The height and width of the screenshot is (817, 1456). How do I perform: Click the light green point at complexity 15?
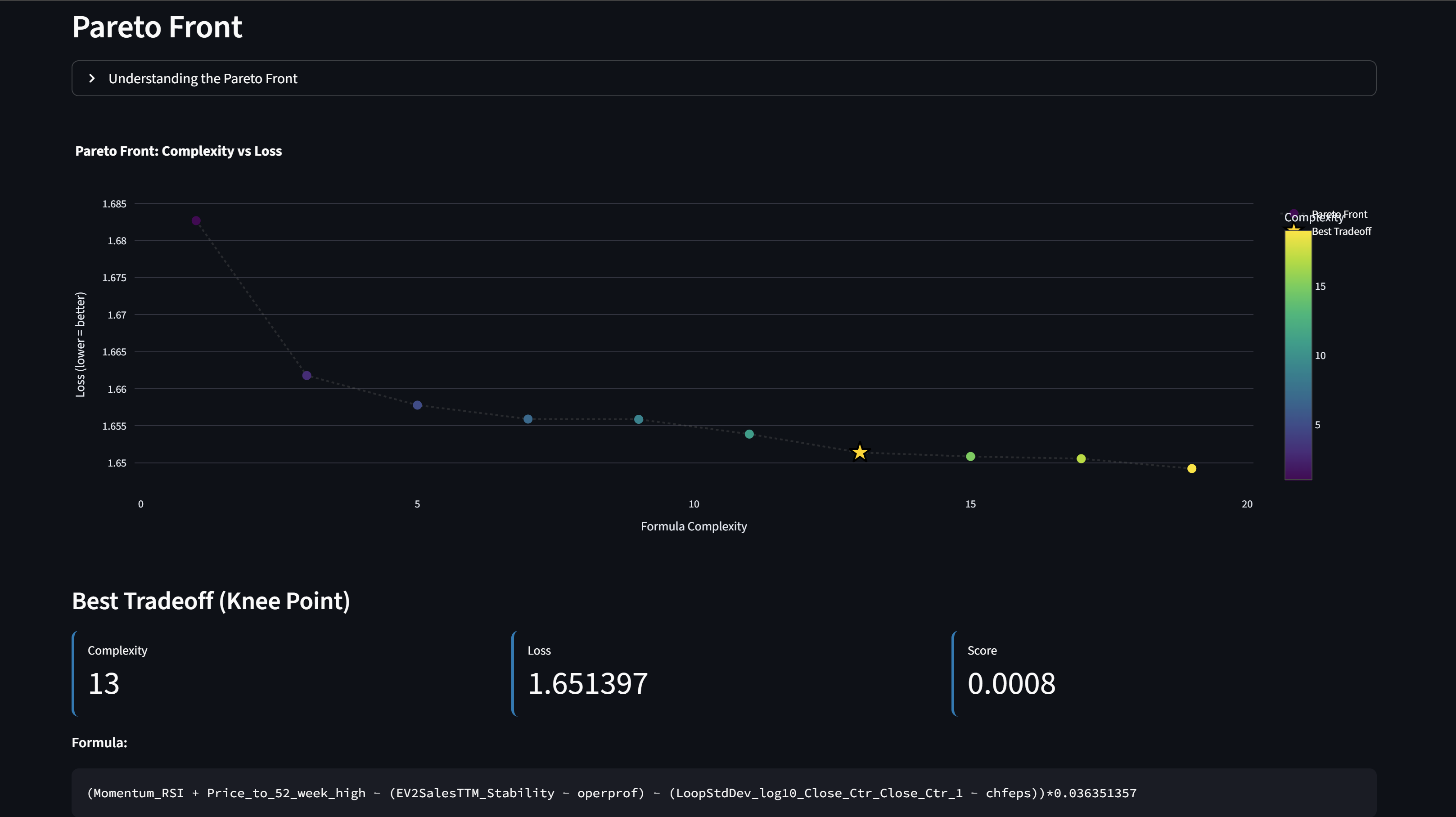970,457
